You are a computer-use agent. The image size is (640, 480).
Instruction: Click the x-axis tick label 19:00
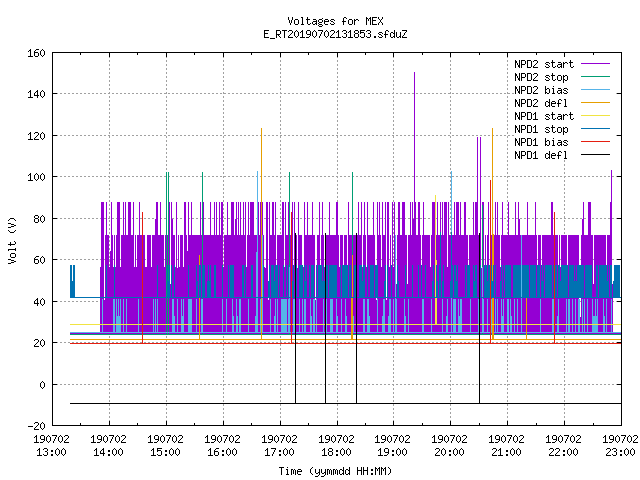(x=392, y=452)
